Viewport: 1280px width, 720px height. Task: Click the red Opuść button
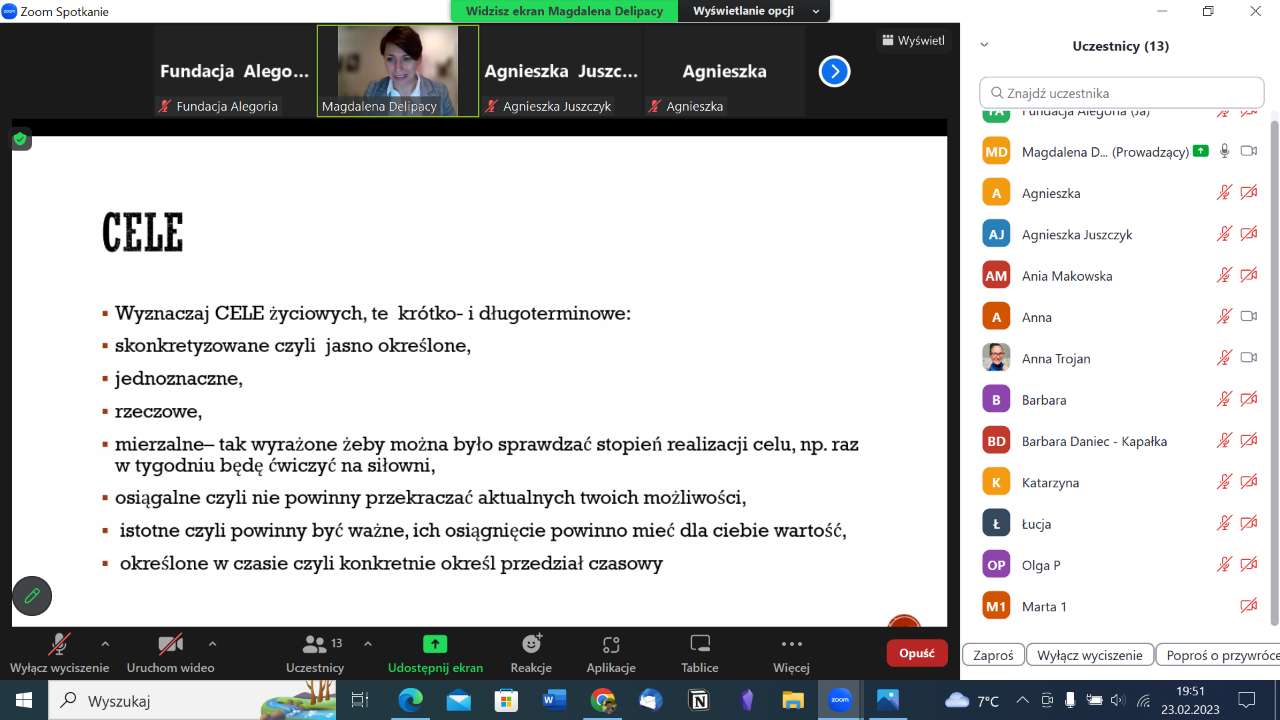[916, 653]
